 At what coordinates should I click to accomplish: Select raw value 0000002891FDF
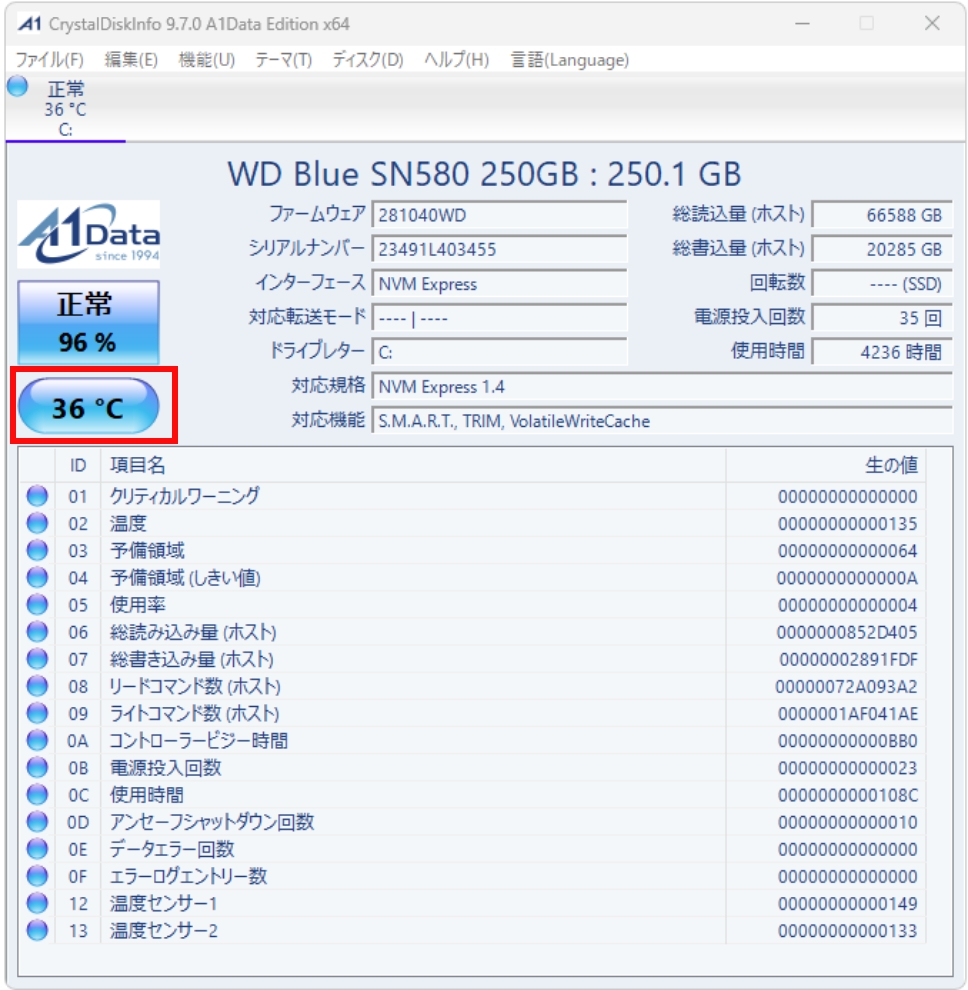pos(849,660)
